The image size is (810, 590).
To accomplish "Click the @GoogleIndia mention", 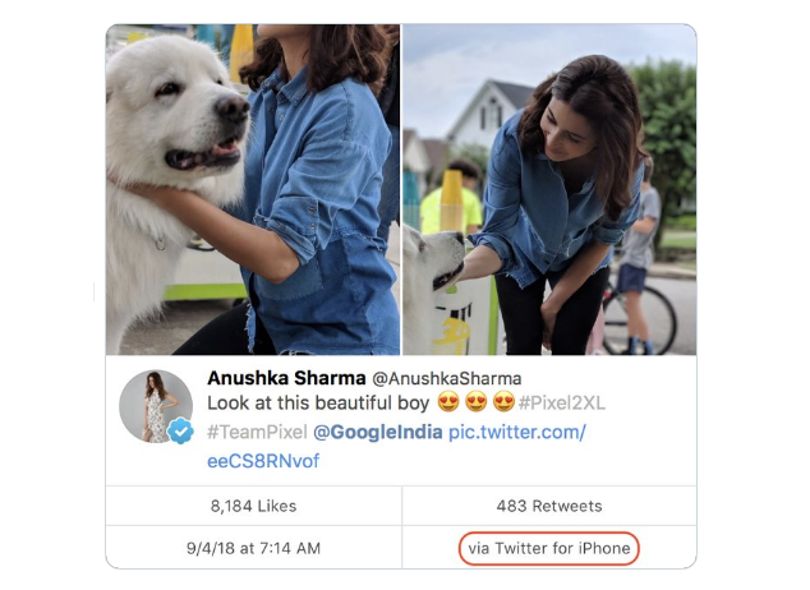I will 378,432.
